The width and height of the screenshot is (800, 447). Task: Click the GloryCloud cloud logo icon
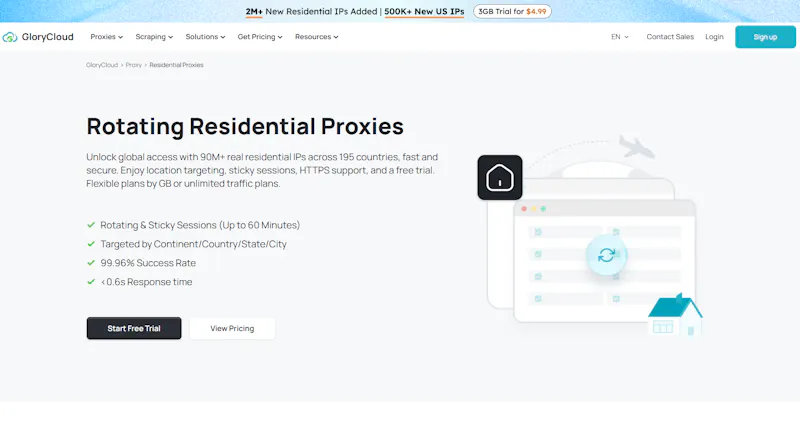click(x=10, y=37)
